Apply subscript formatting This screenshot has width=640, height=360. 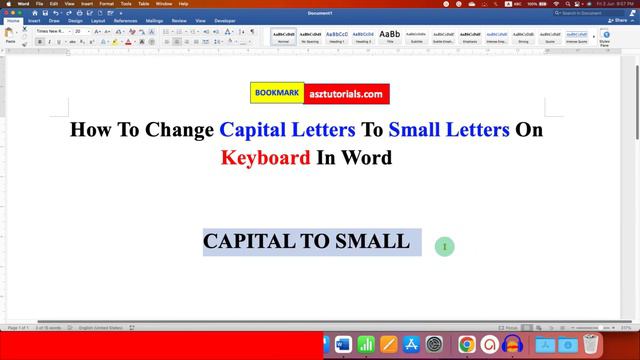[x=82, y=42]
